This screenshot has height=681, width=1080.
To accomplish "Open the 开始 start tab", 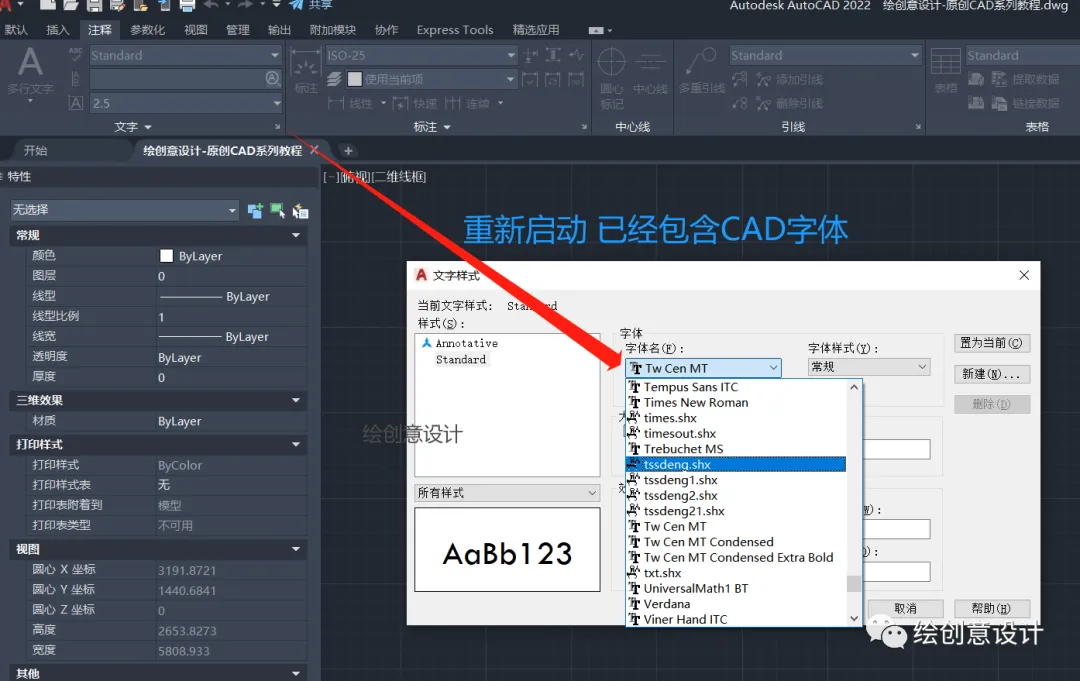I will tap(36, 151).
